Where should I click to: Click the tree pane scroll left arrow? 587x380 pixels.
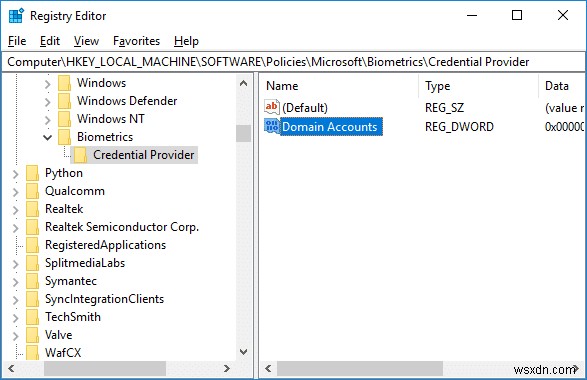coord(11,368)
